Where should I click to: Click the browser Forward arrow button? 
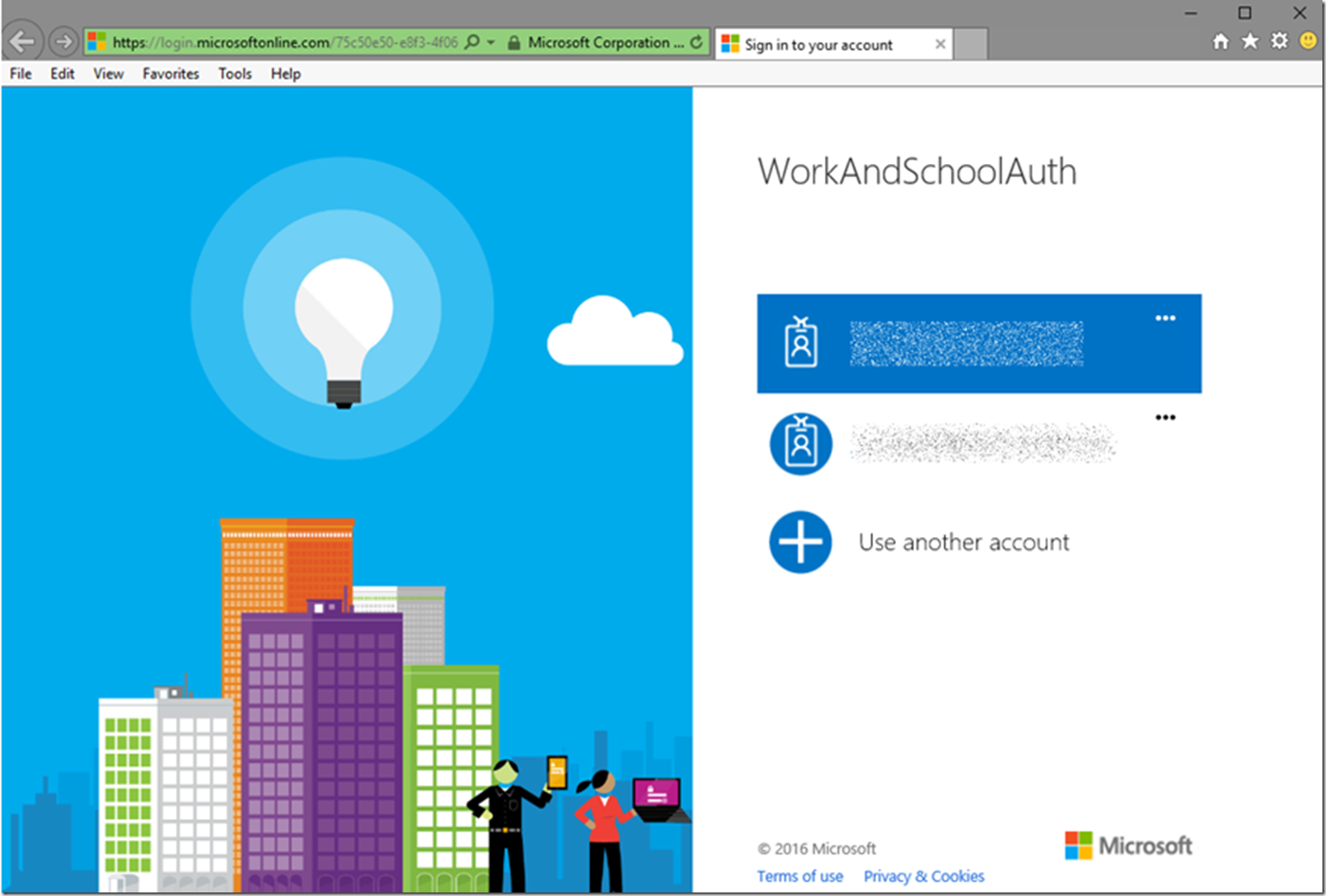pyautogui.click(x=63, y=42)
